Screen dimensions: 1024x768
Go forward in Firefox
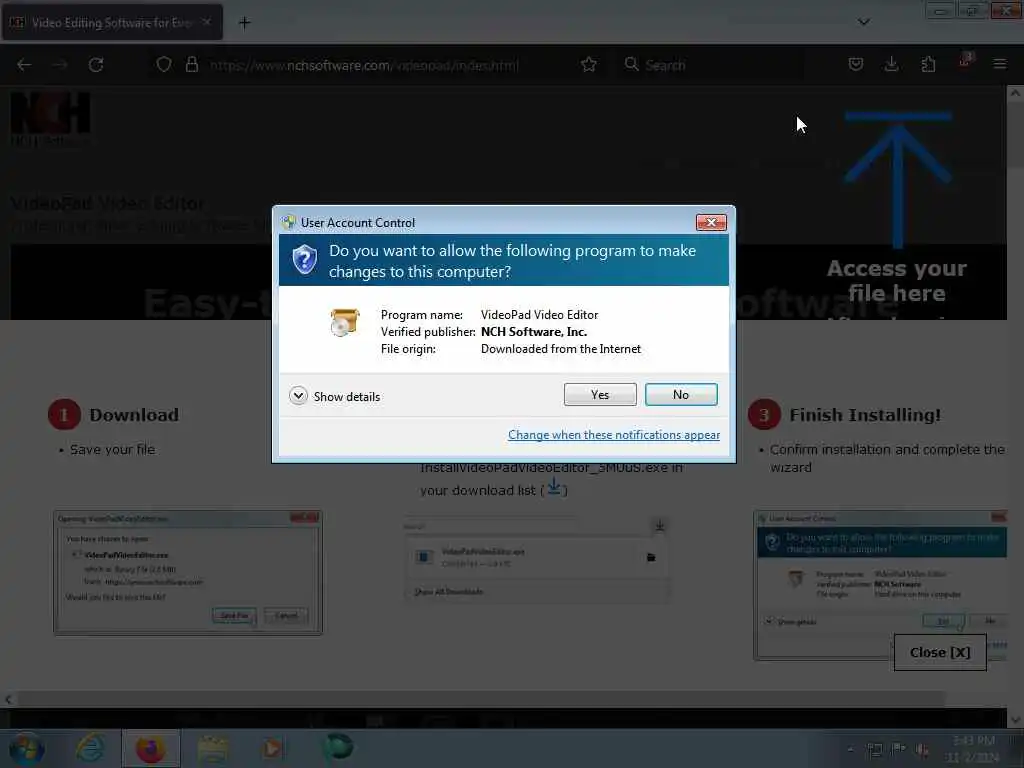point(59,65)
